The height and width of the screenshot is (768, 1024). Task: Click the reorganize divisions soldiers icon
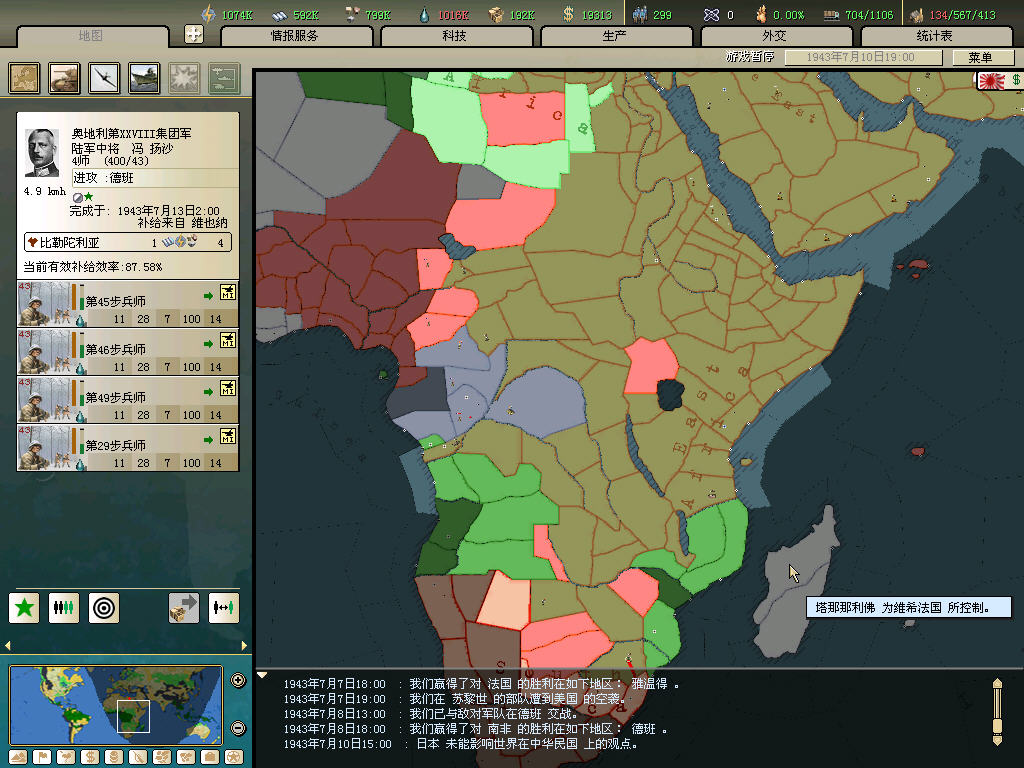pyautogui.click(x=64, y=607)
